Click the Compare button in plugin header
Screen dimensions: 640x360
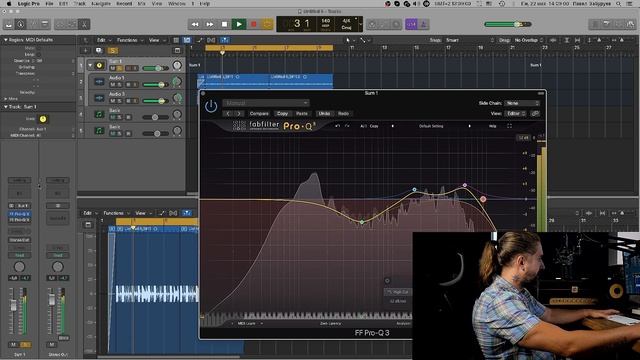[x=259, y=113]
